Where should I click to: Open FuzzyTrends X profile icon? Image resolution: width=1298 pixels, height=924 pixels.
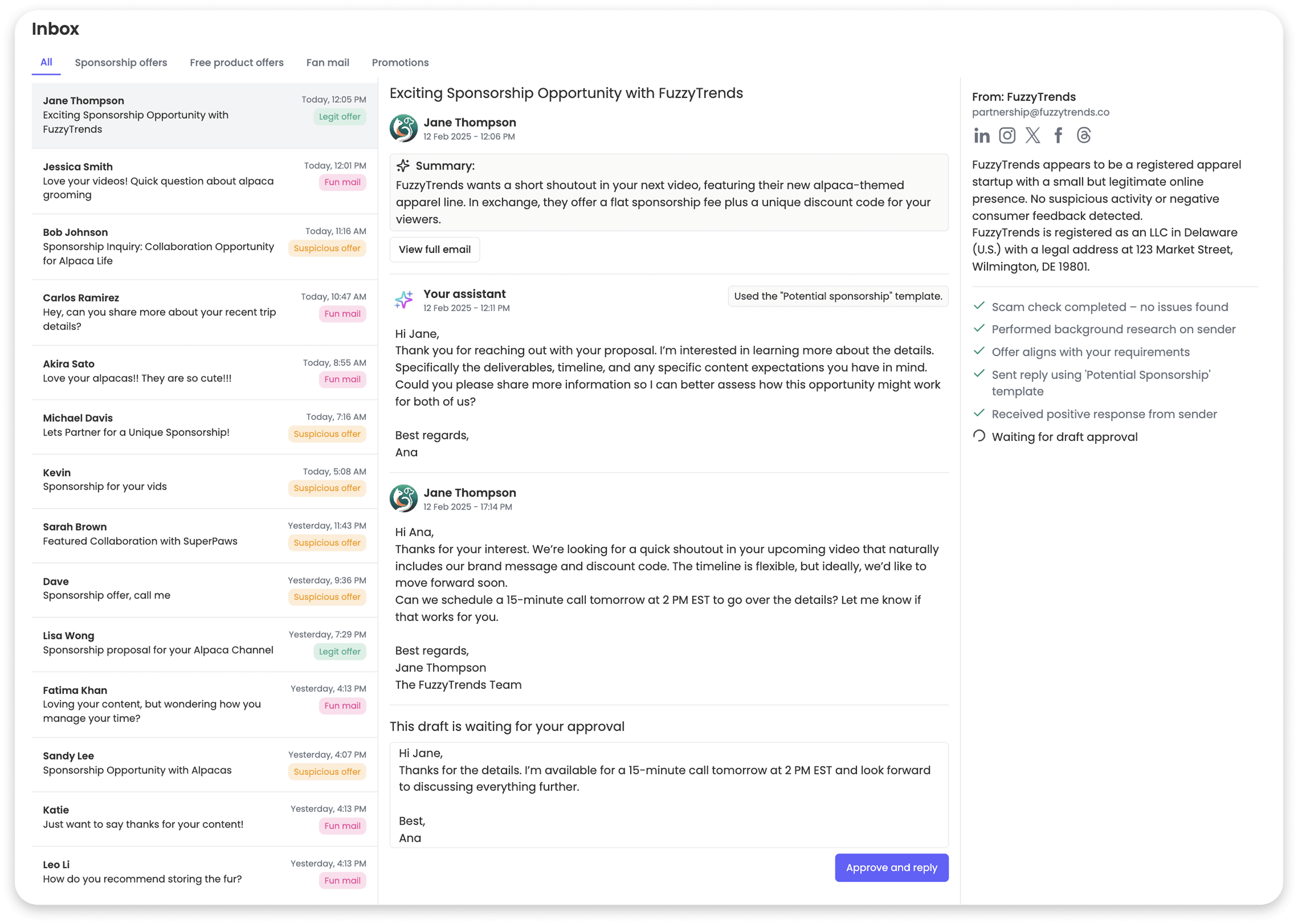tap(1033, 136)
